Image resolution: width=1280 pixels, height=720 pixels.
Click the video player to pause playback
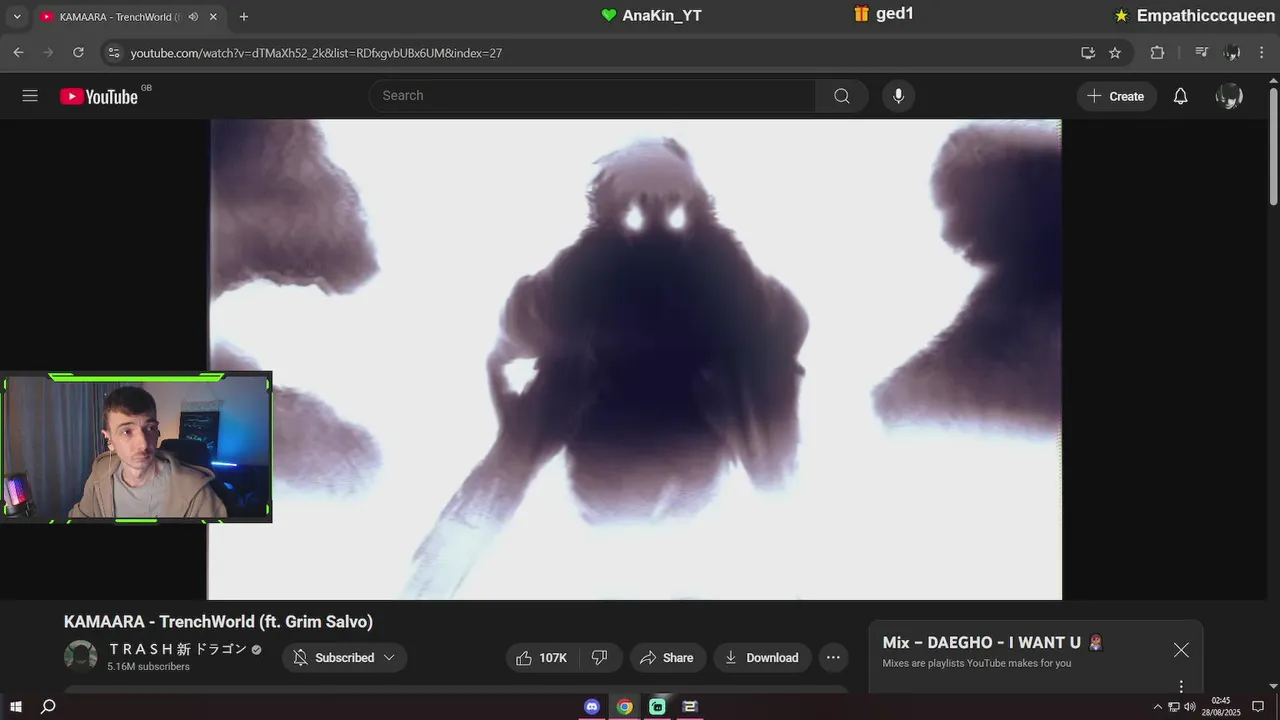click(635, 359)
